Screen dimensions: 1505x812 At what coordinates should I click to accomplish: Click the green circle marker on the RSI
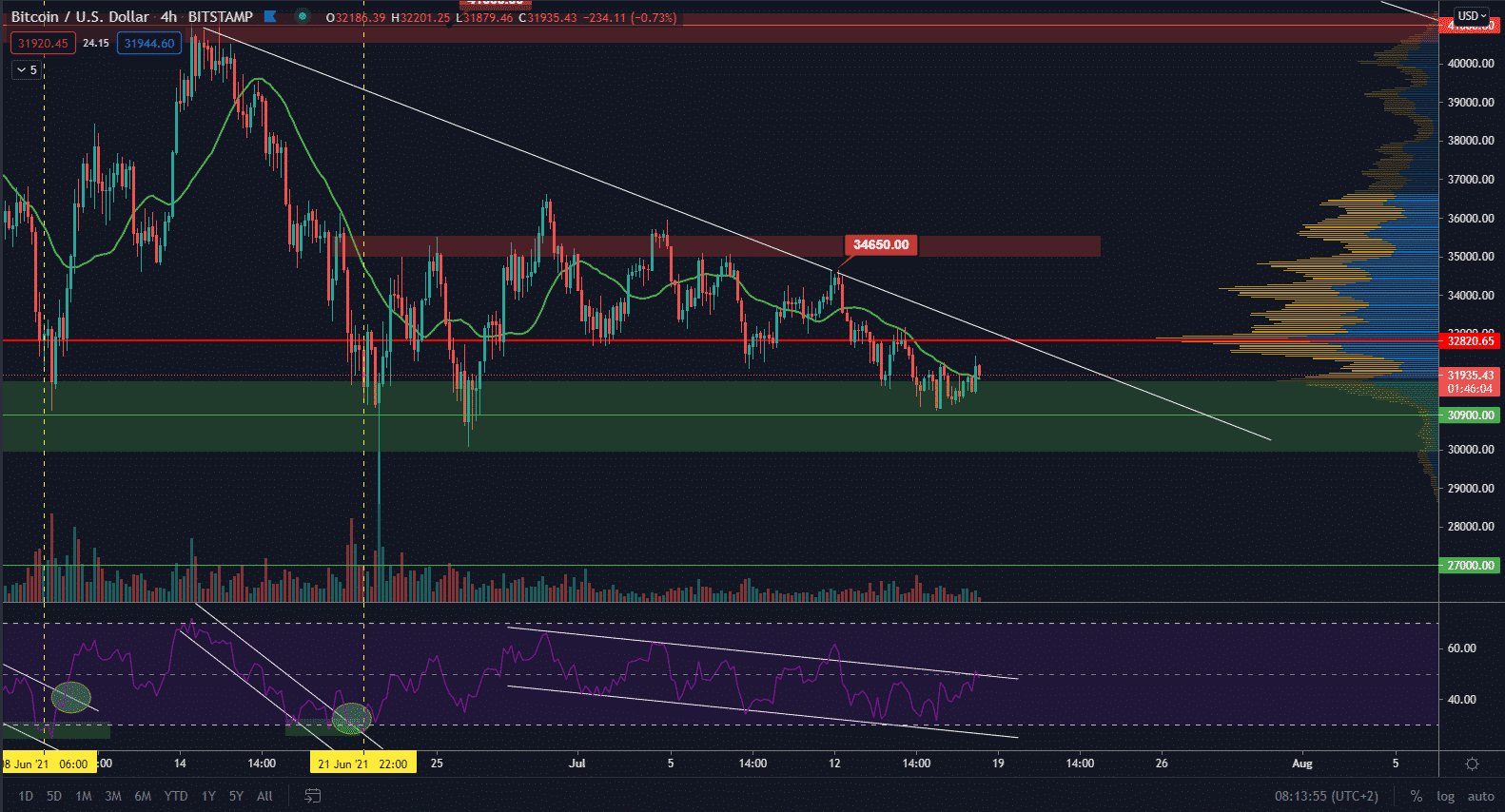click(351, 718)
